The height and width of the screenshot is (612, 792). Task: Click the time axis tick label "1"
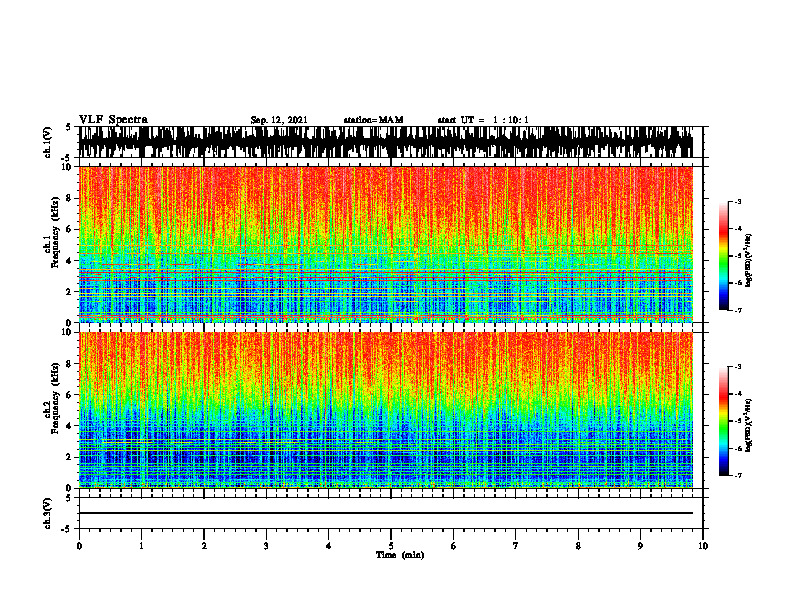point(141,546)
